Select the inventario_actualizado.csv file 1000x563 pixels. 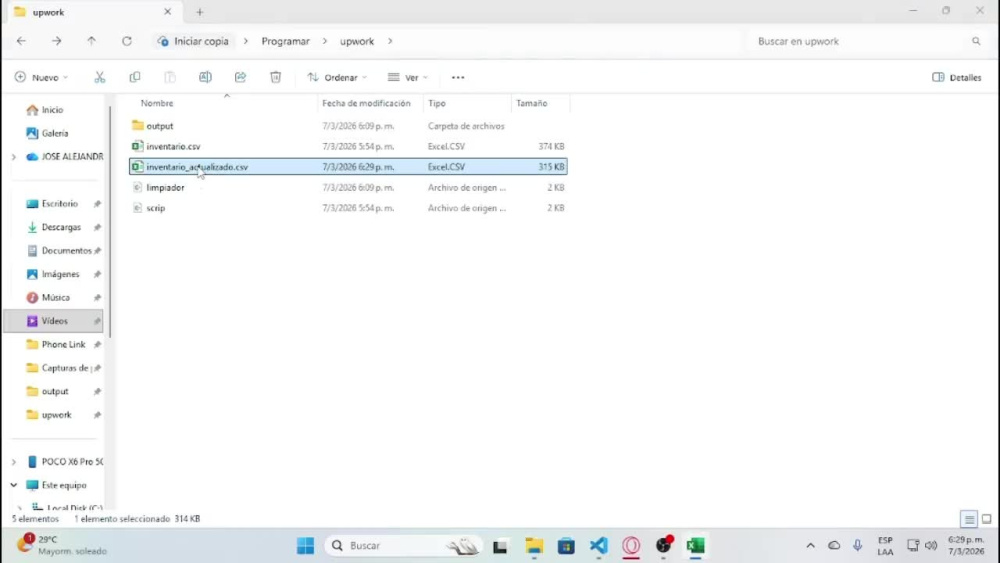348,166
